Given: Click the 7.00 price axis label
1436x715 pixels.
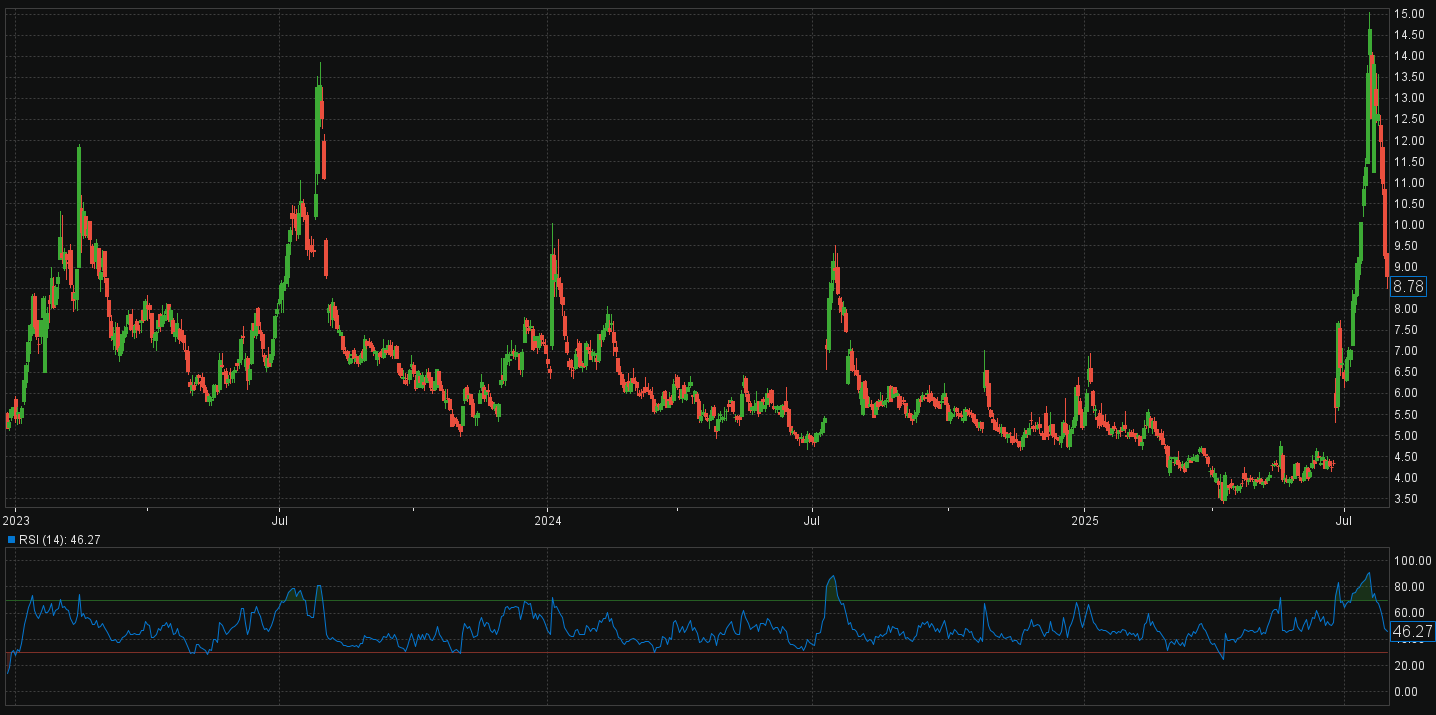Looking at the screenshot, I should click(x=1410, y=351).
